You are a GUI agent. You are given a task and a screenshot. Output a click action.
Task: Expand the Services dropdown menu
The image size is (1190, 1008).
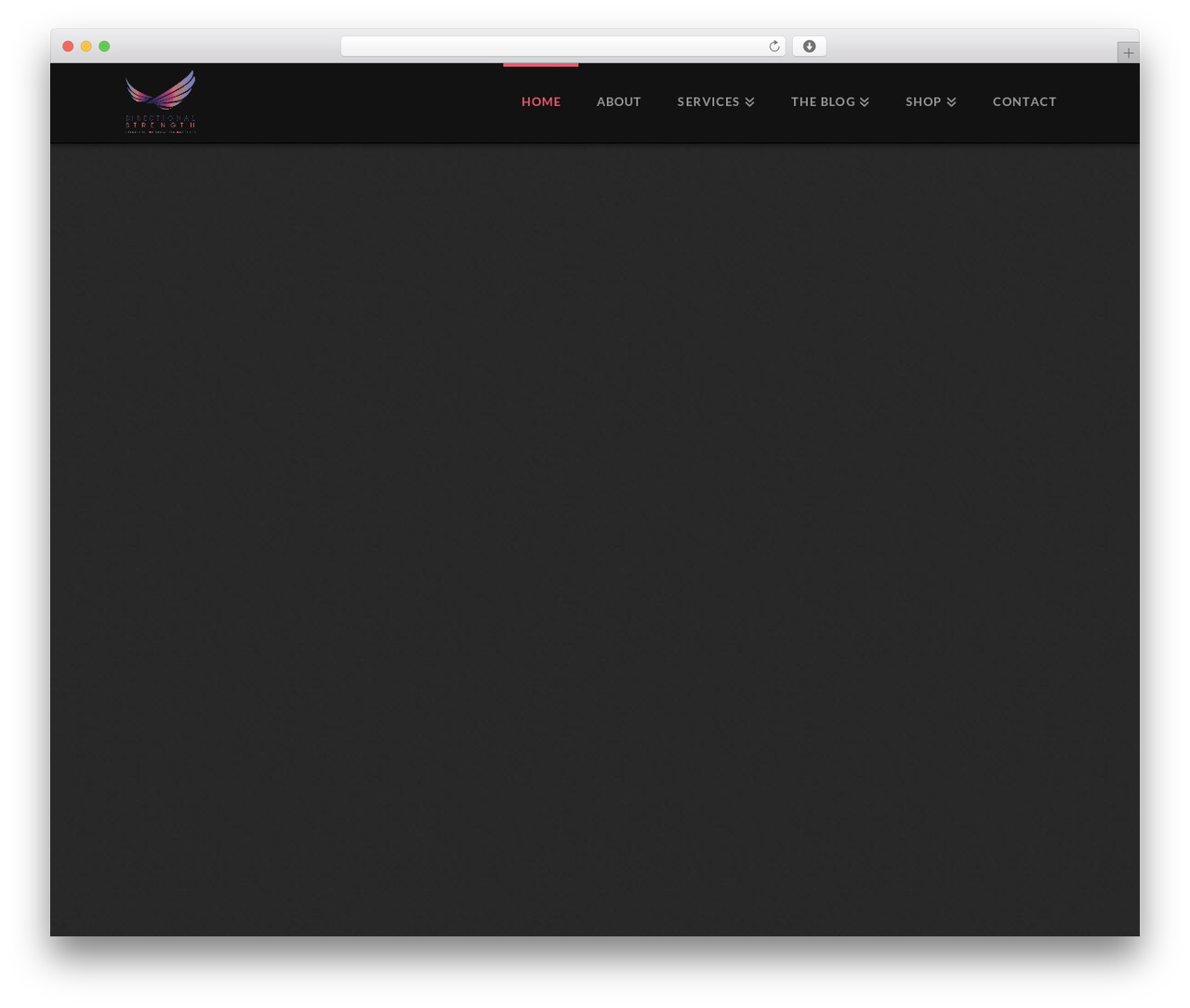pyautogui.click(x=716, y=101)
